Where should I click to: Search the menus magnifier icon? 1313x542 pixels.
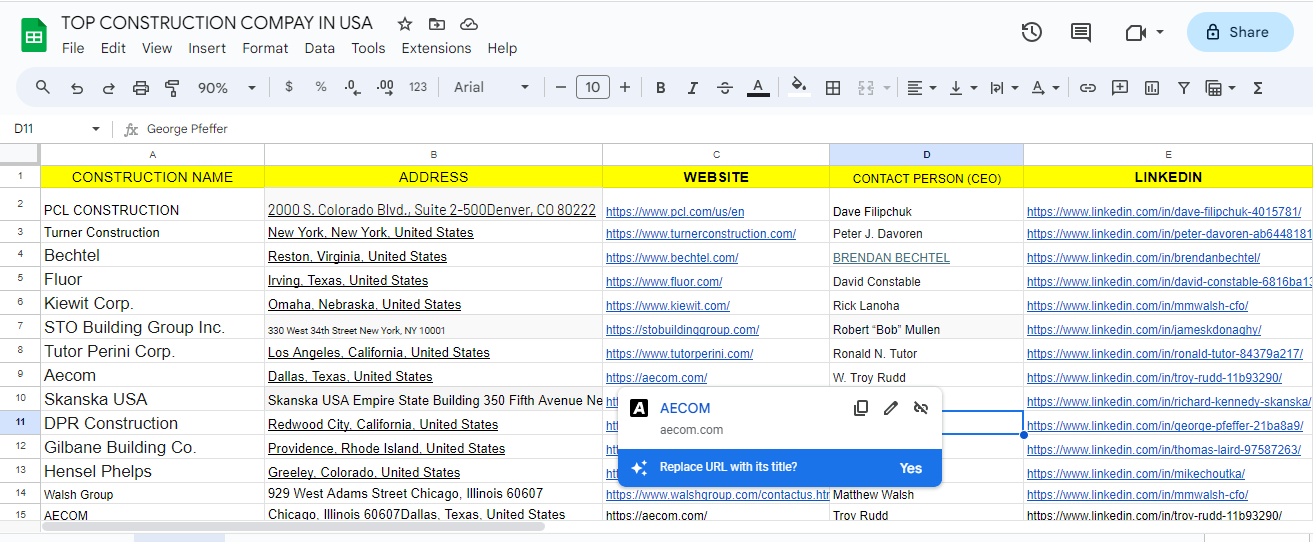click(43, 87)
